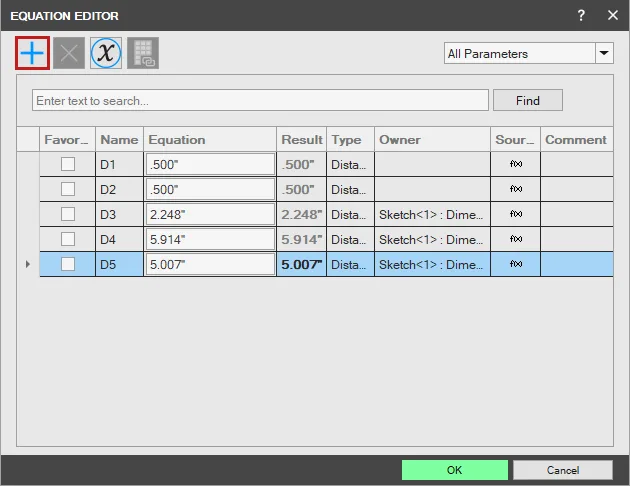Sort by the Result column header

302,139
